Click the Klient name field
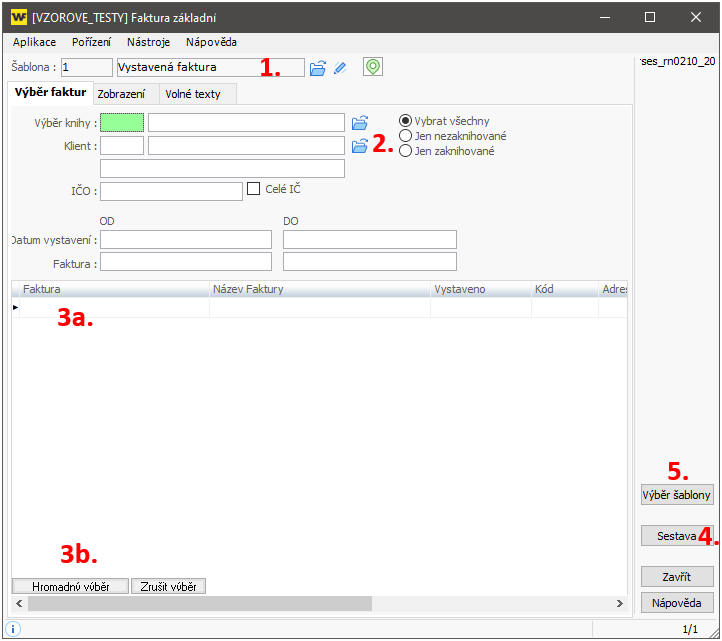This screenshot has width=722, height=641. 246,146
